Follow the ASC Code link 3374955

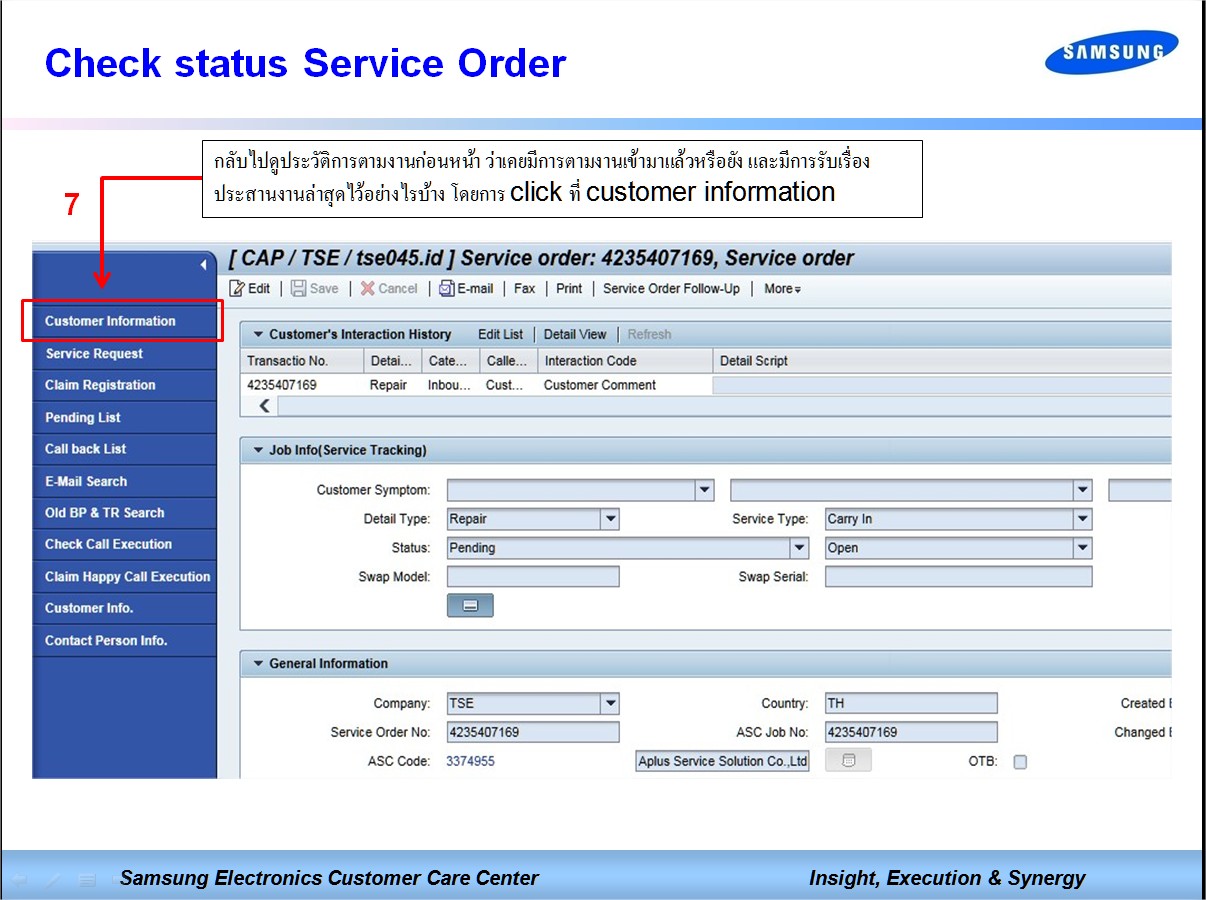(x=470, y=761)
